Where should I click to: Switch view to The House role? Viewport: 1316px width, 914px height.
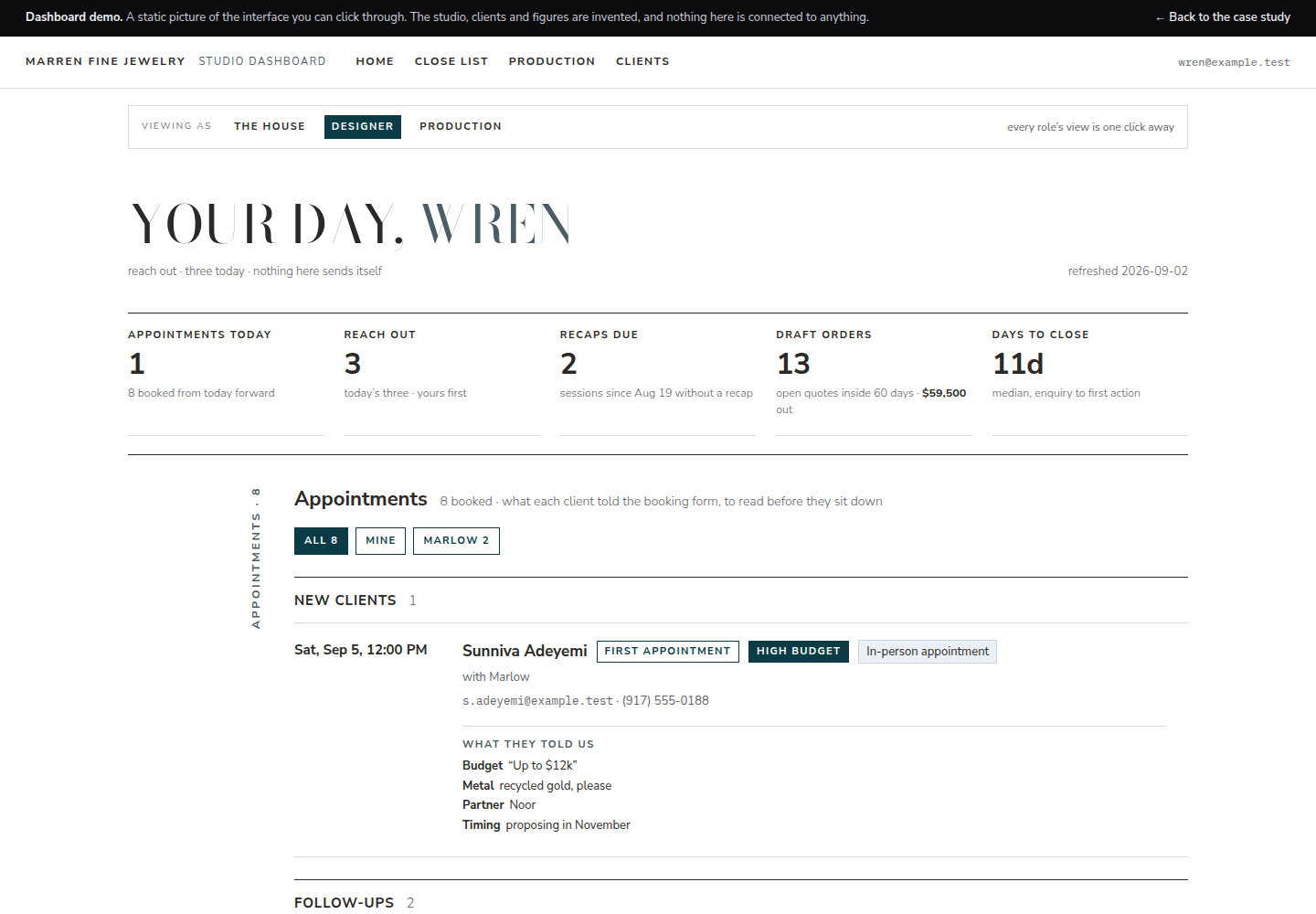pyautogui.click(x=270, y=126)
